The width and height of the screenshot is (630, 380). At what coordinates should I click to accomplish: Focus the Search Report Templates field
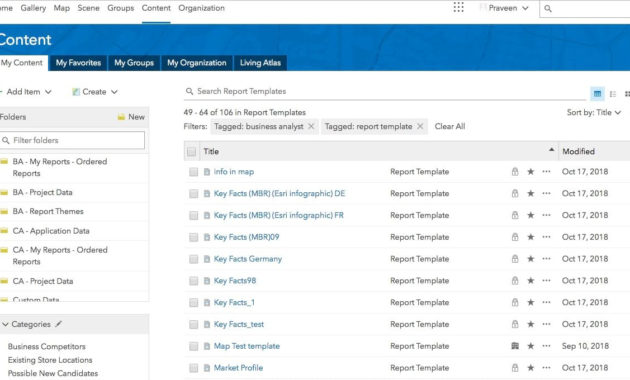coord(385,91)
